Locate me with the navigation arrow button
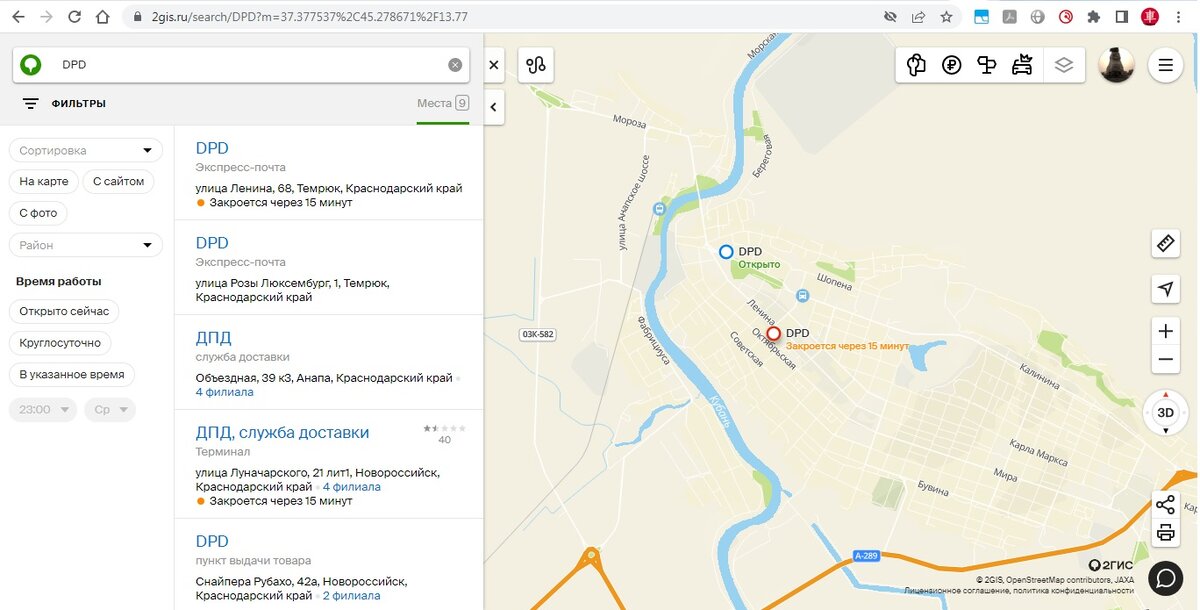Screen dimensions: 1200x610 coord(1165,289)
